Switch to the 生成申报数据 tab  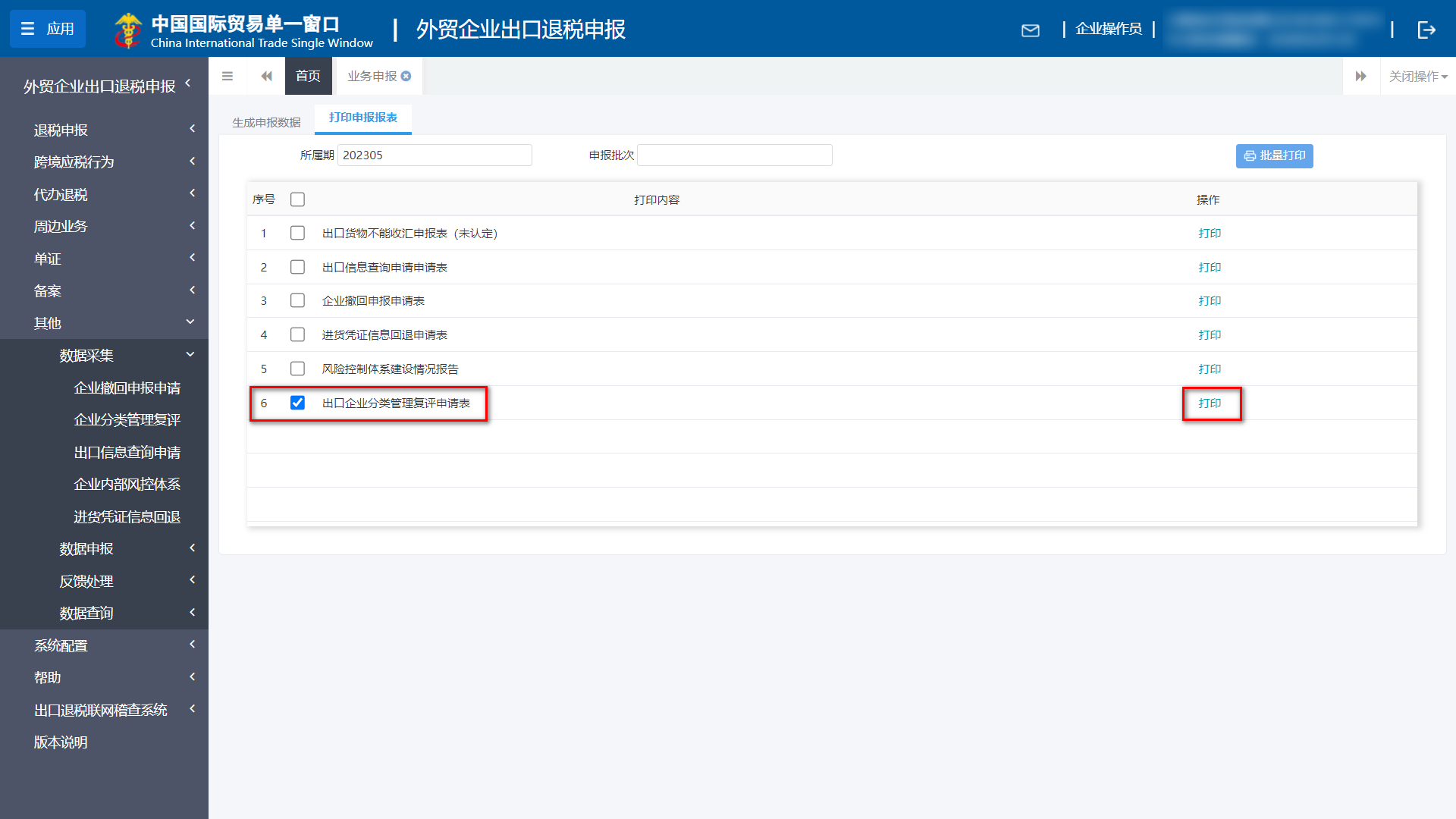click(x=266, y=122)
